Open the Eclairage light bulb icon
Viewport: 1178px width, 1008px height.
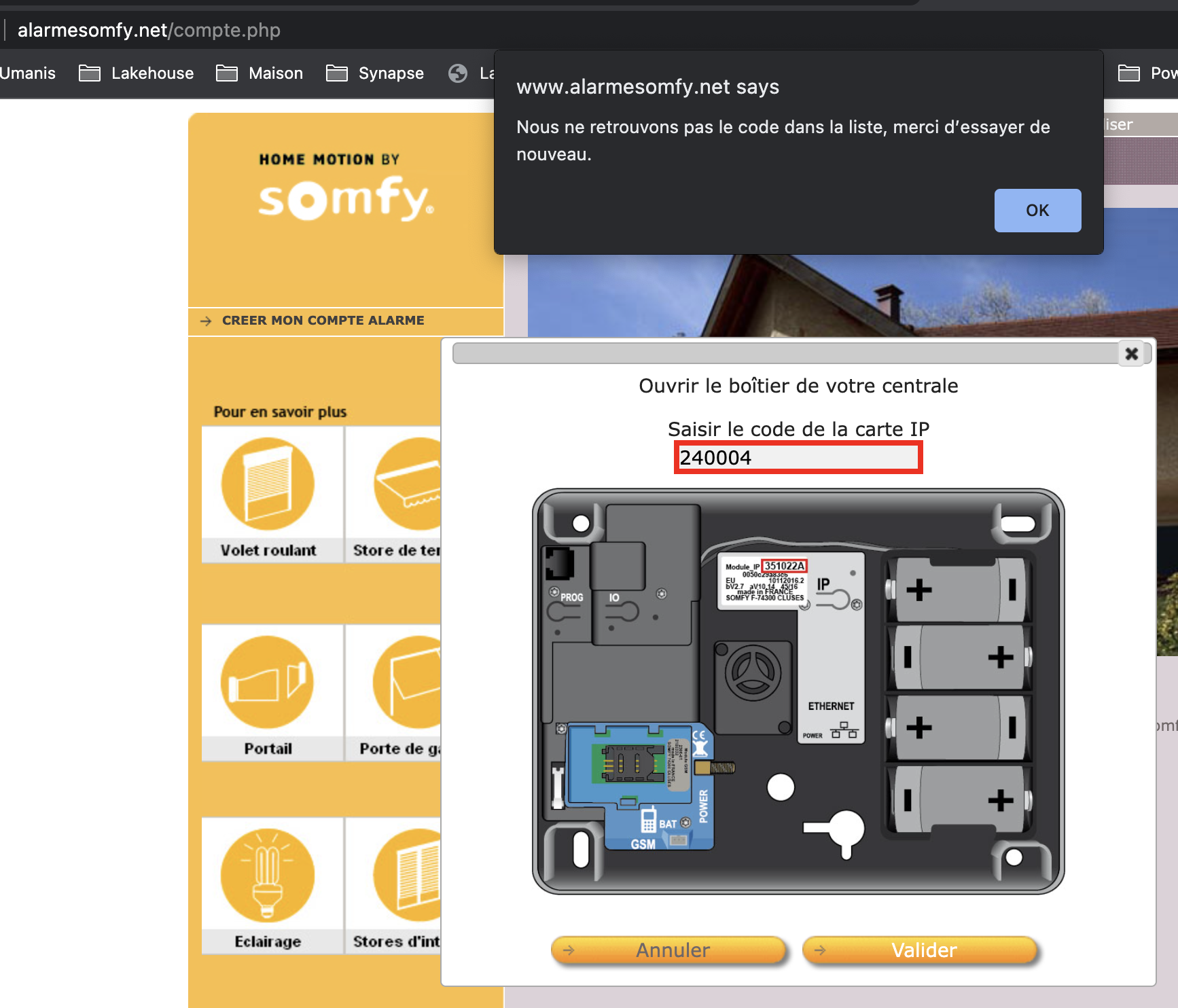[268, 876]
